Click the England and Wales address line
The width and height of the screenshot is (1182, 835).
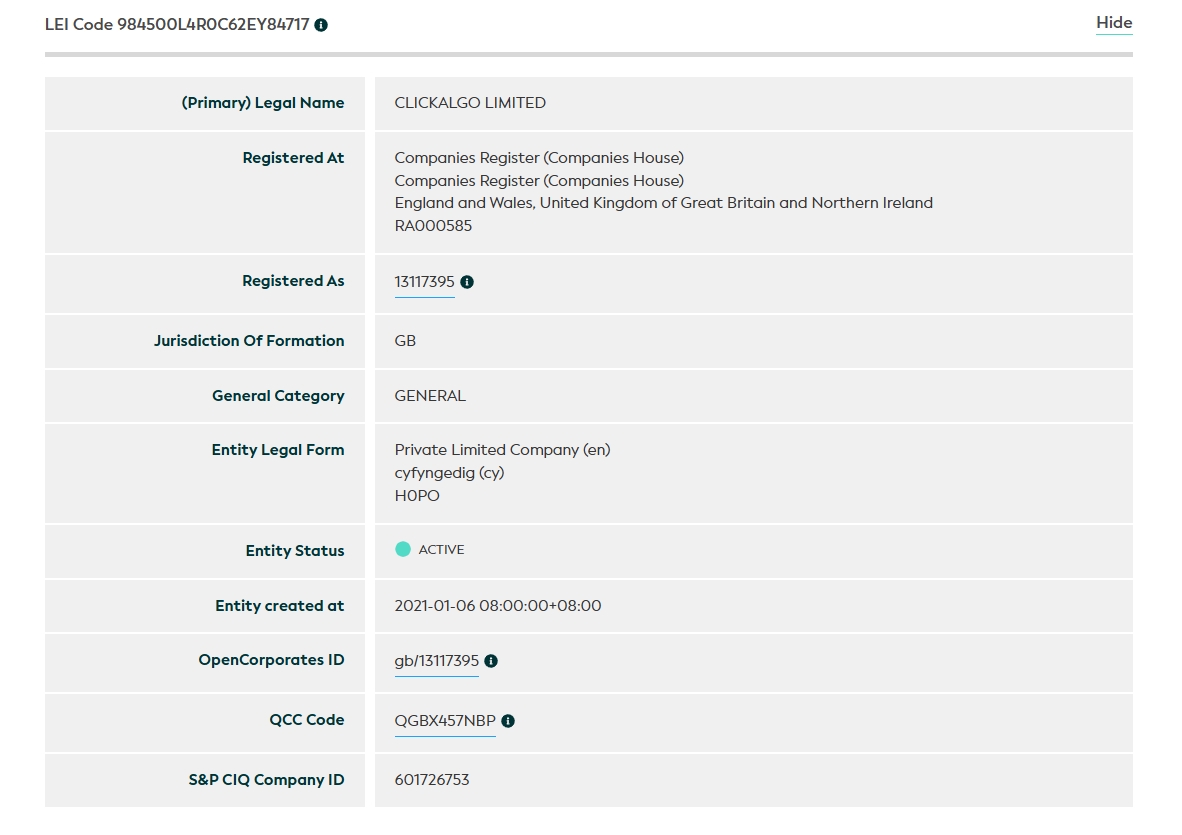coord(663,203)
